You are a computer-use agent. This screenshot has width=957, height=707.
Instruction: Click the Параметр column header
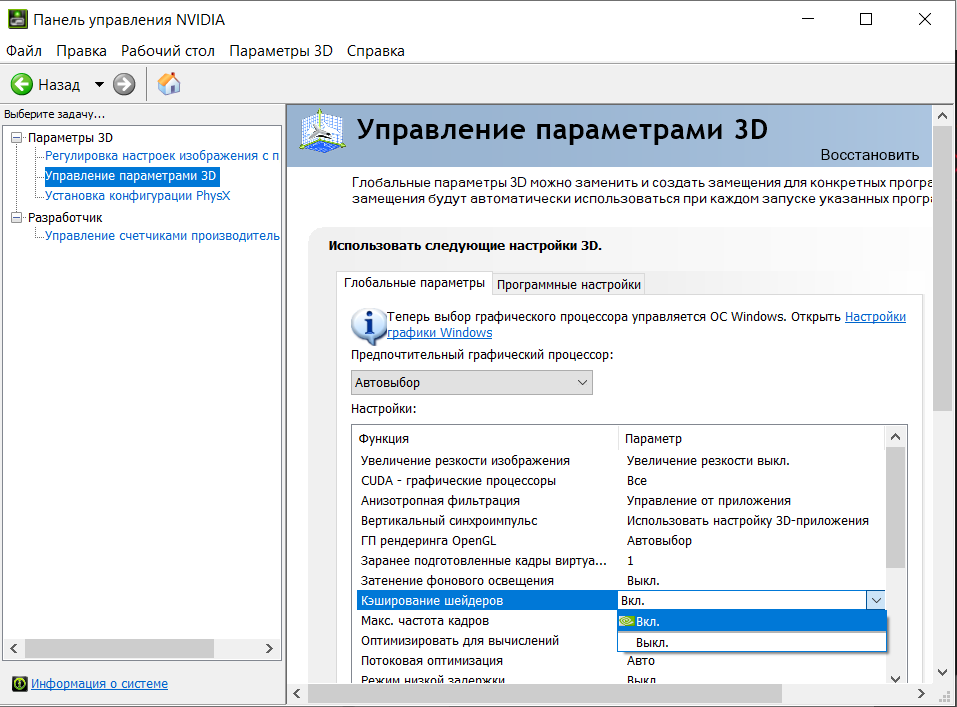pyautogui.click(x=752, y=438)
